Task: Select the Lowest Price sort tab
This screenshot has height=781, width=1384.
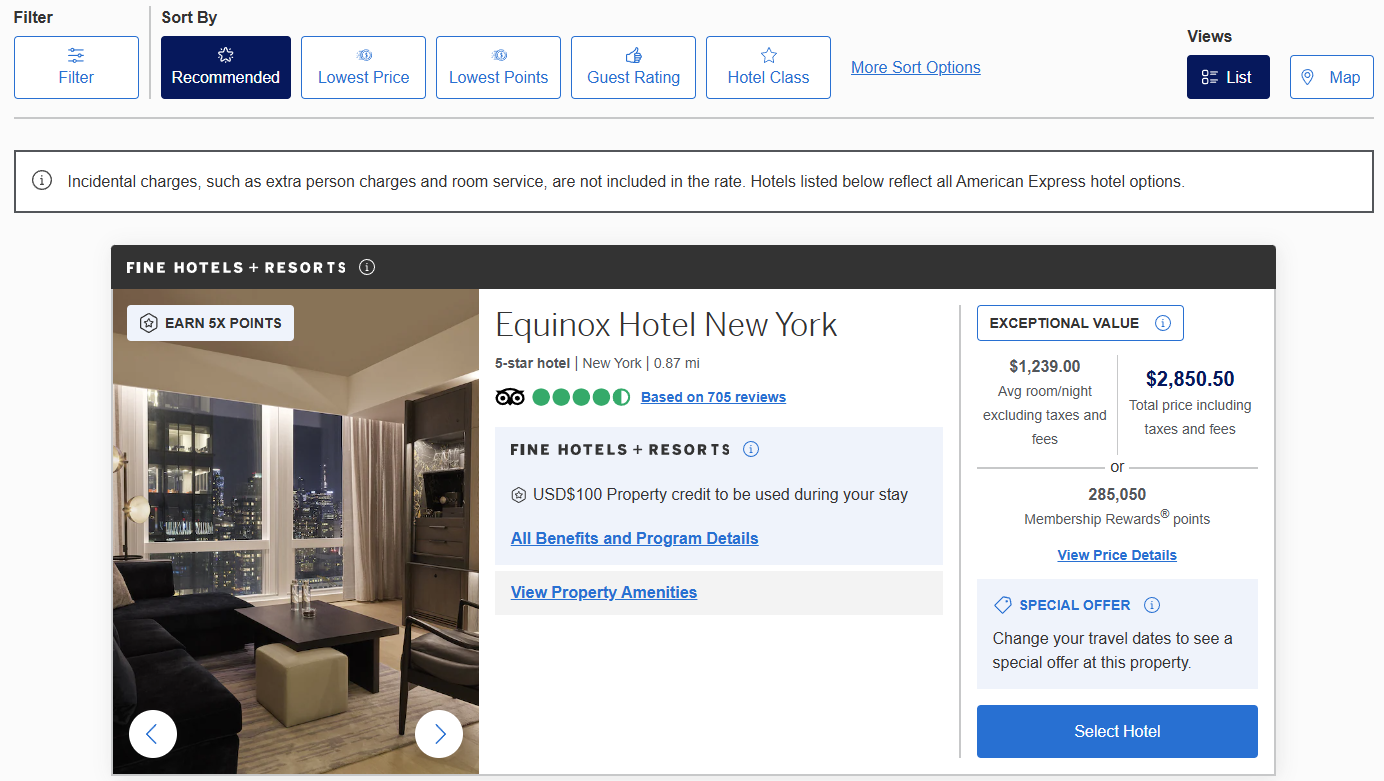Action: (363, 67)
